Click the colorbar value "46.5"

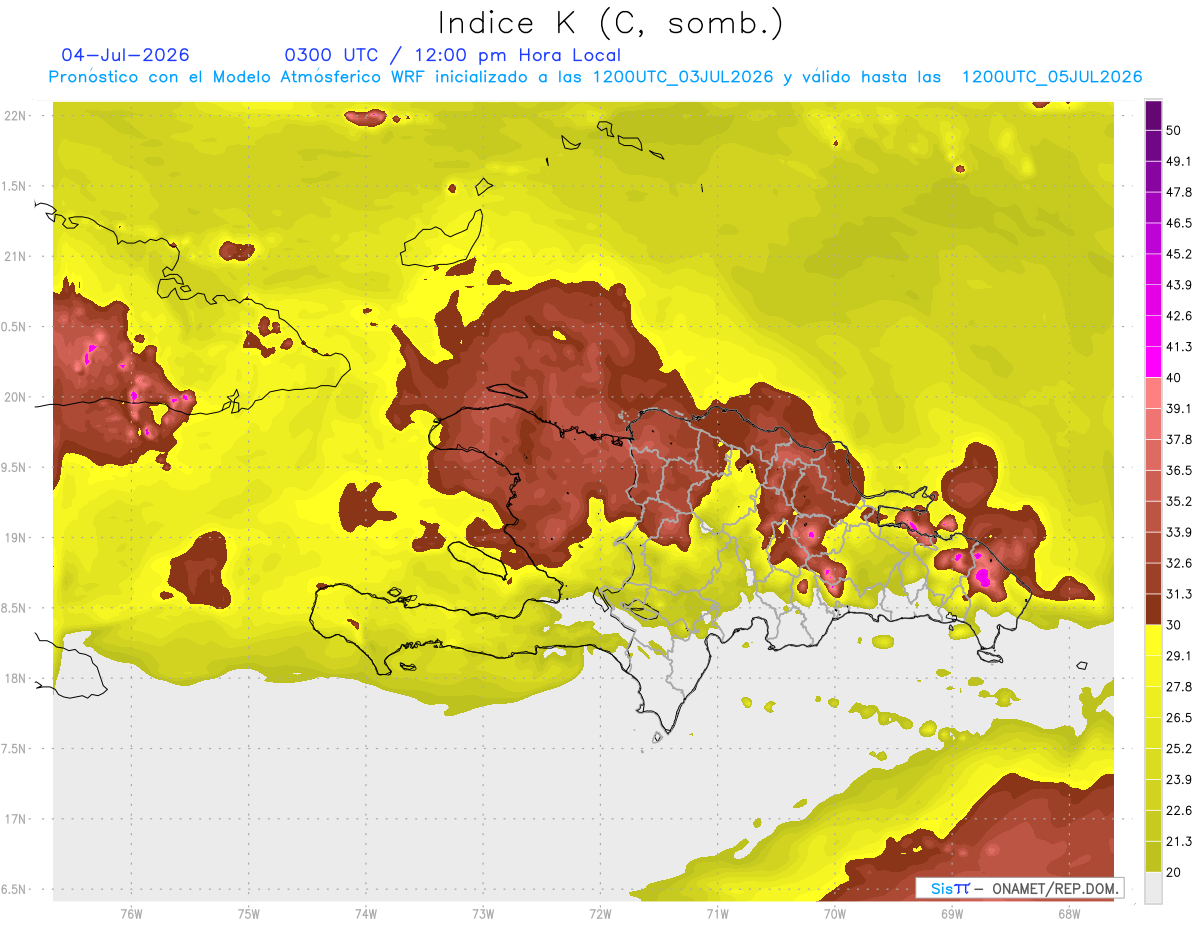tap(1178, 223)
